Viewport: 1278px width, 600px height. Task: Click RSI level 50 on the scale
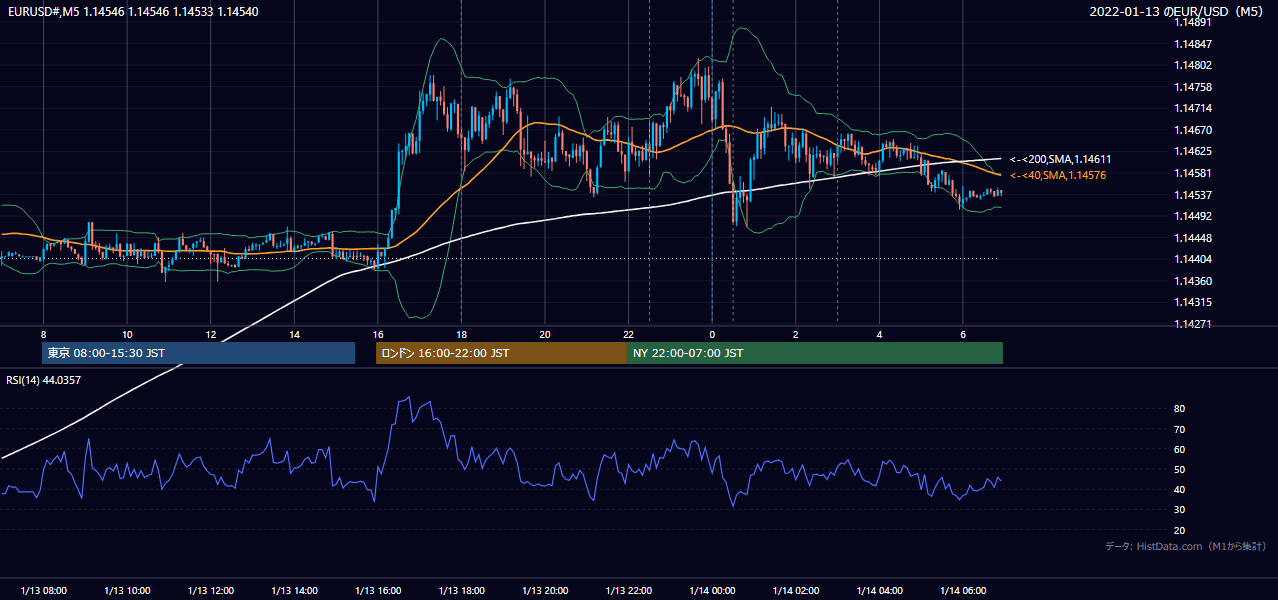click(1179, 469)
